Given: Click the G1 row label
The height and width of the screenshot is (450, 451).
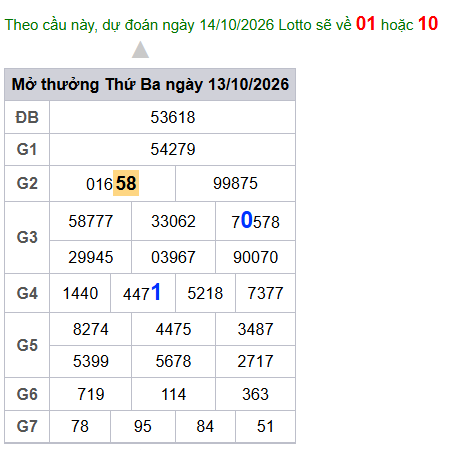Looking at the screenshot, I should [x=27, y=149].
